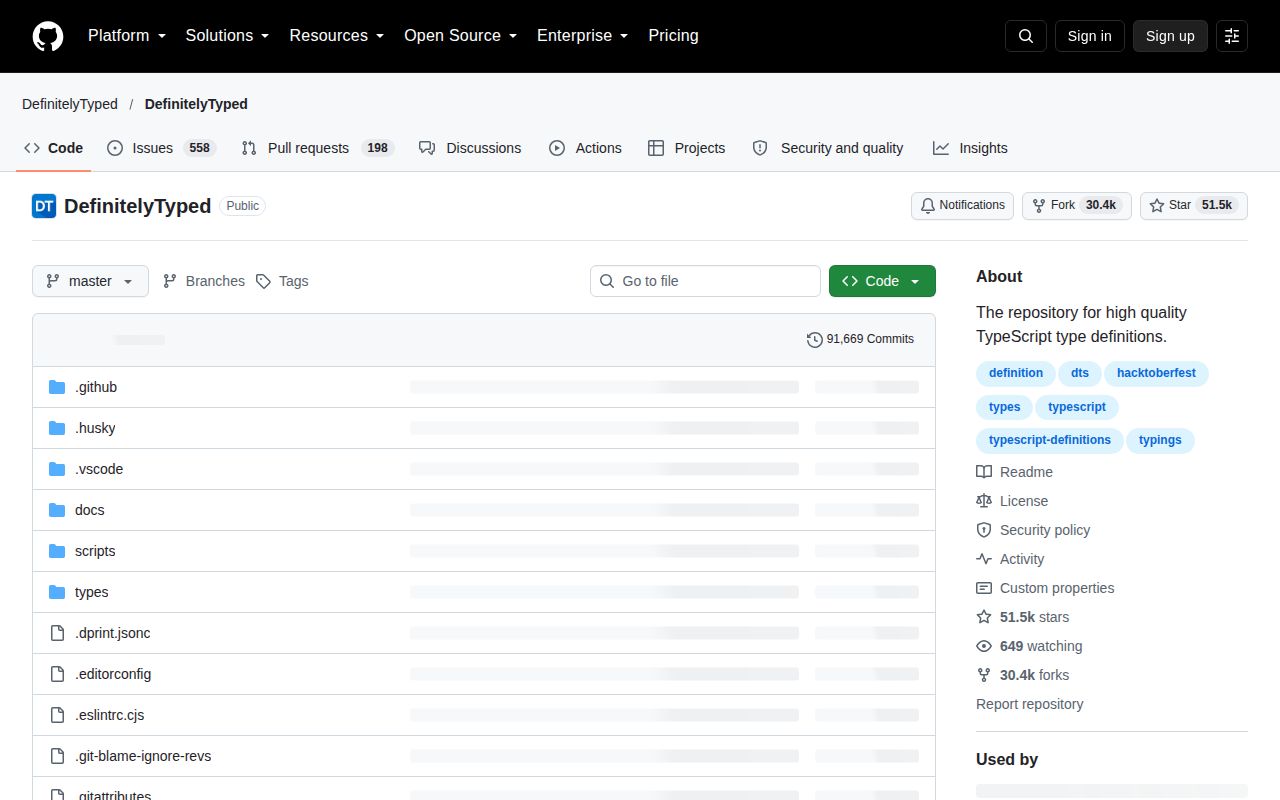
Task: Open the Discussions tab
Action: 470,148
